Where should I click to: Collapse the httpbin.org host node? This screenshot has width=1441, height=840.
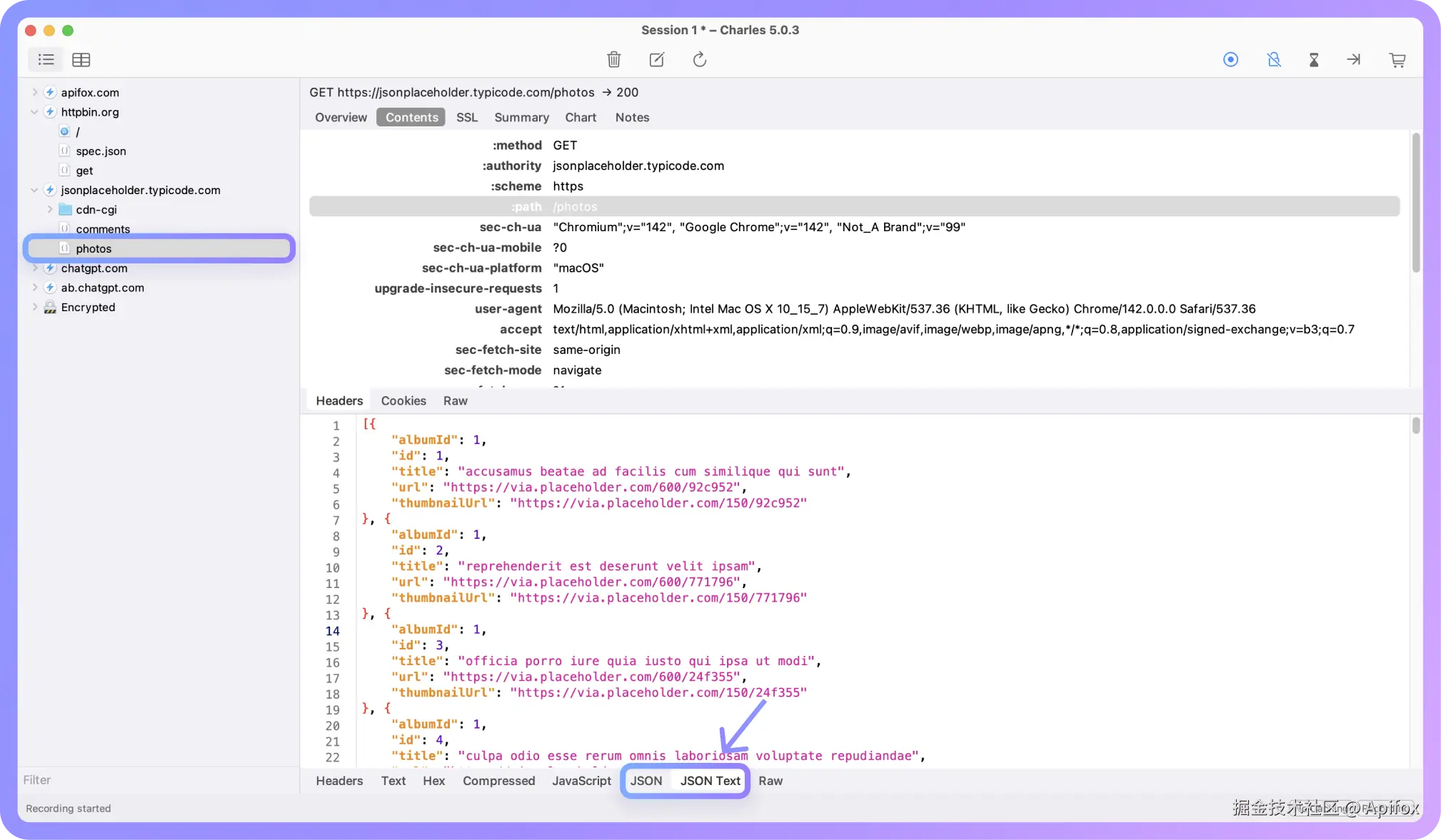(x=34, y=112)
